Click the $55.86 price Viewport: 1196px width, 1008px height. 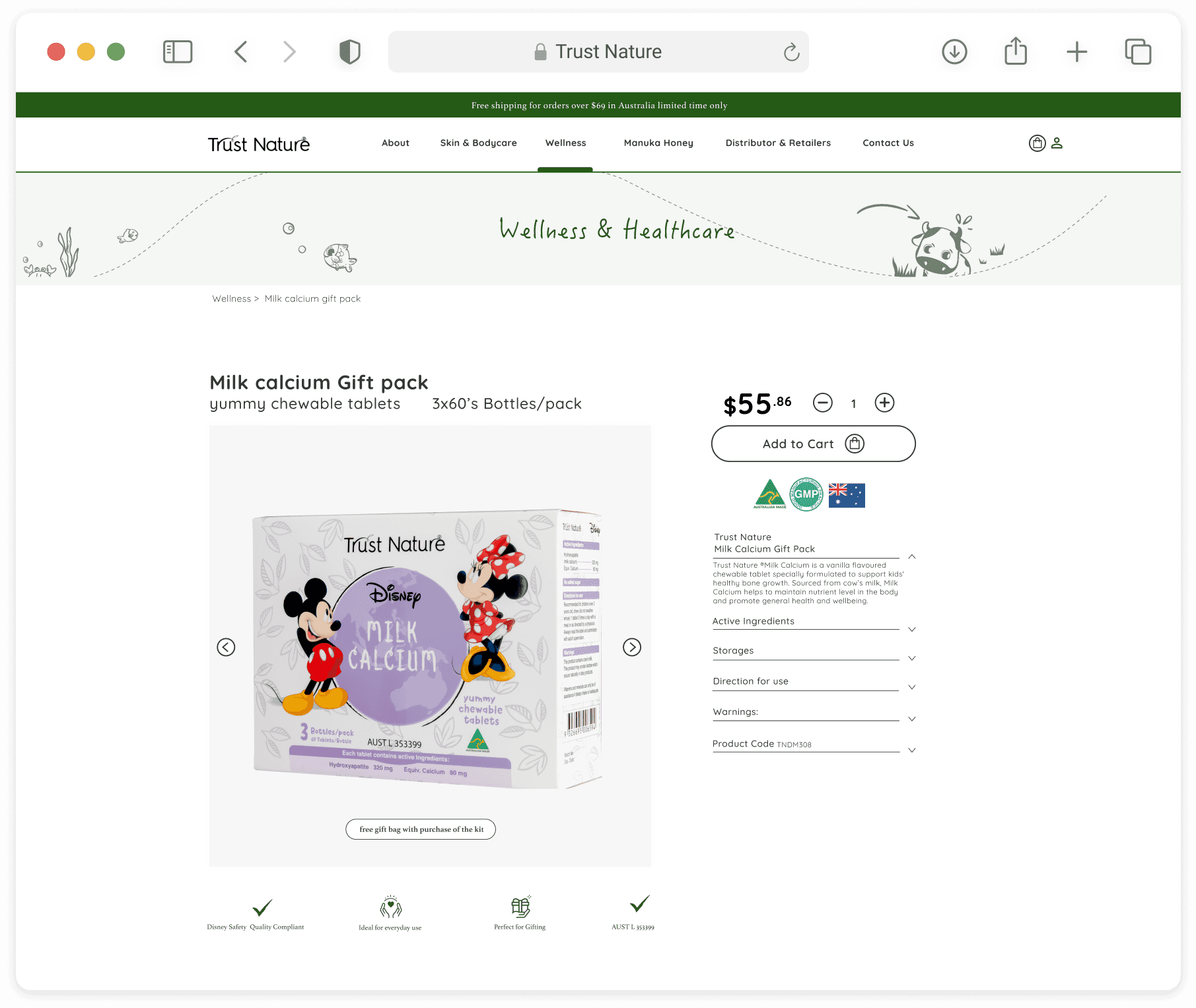(x=757, y=404)
